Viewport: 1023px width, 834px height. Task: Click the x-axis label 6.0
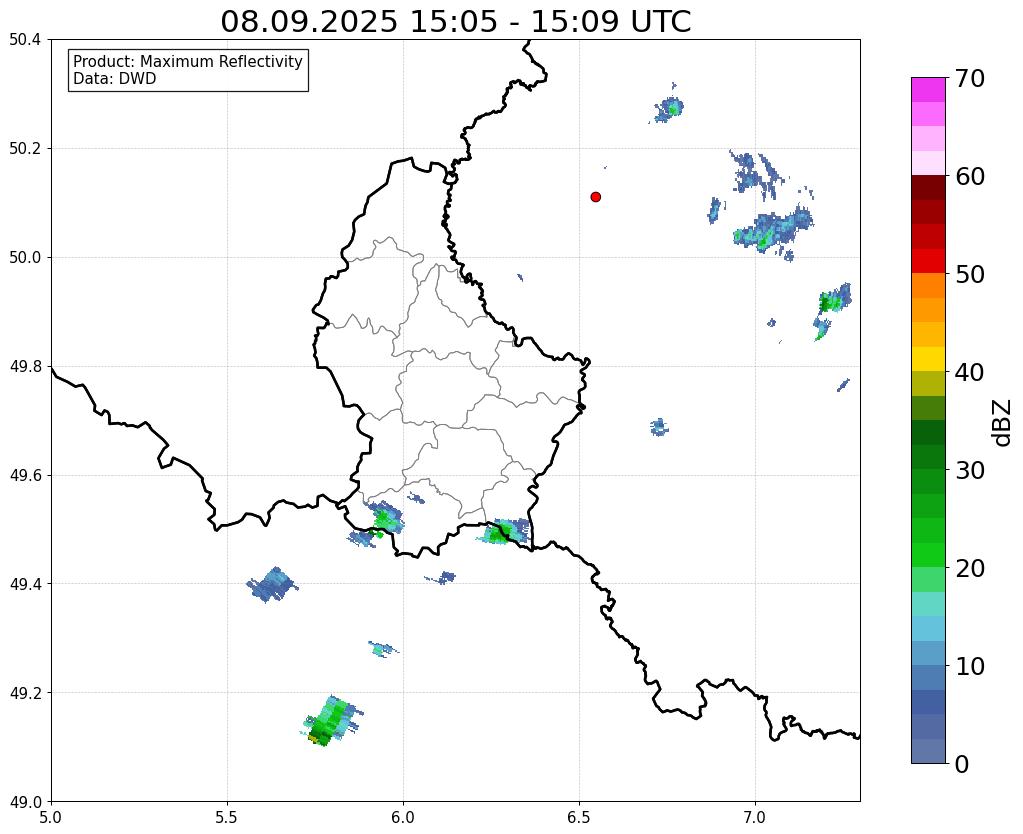403,817
